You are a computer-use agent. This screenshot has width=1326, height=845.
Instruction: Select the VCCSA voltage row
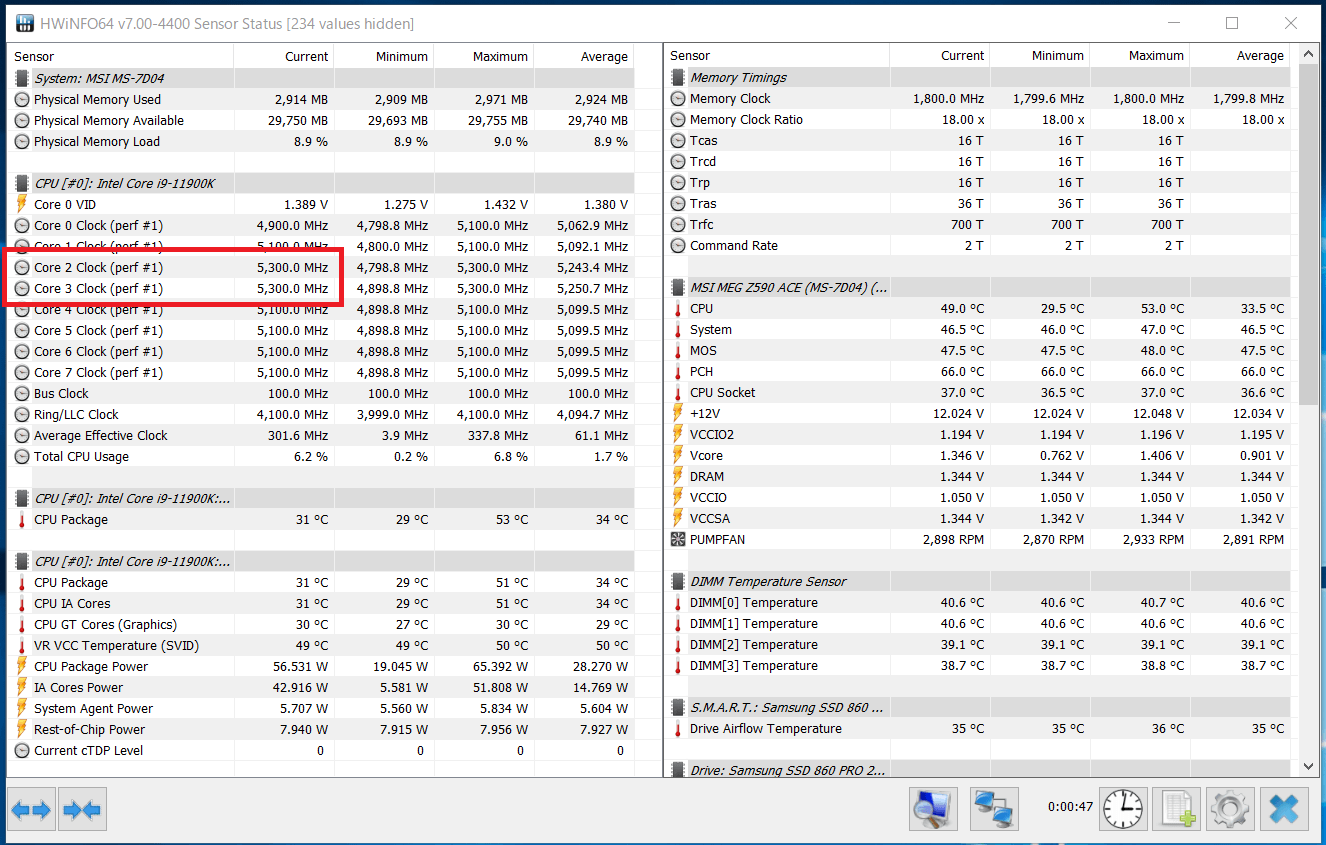click(977, 518)
